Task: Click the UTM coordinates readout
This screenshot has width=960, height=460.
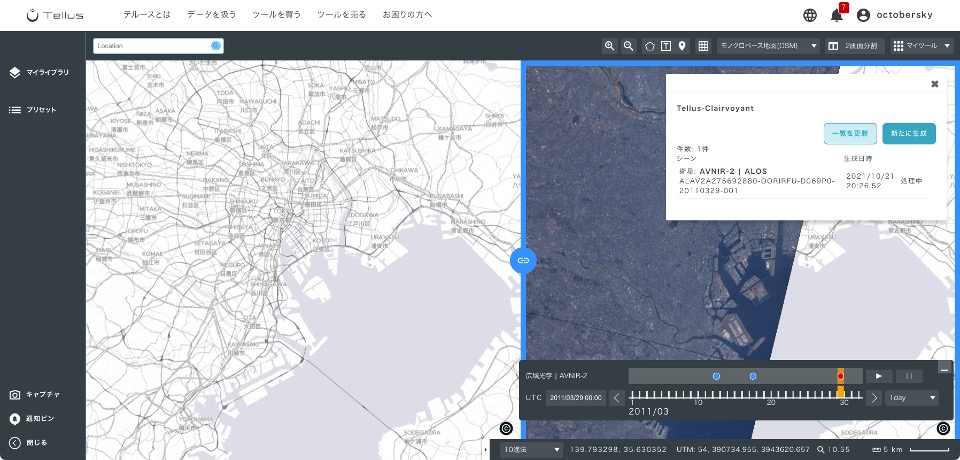Action: coord(743,450)
